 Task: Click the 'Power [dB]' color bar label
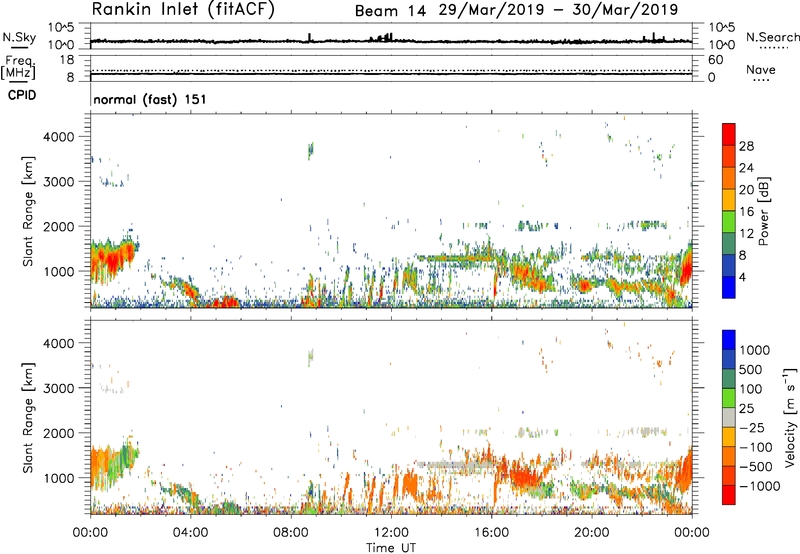click(x=763, y=211)
